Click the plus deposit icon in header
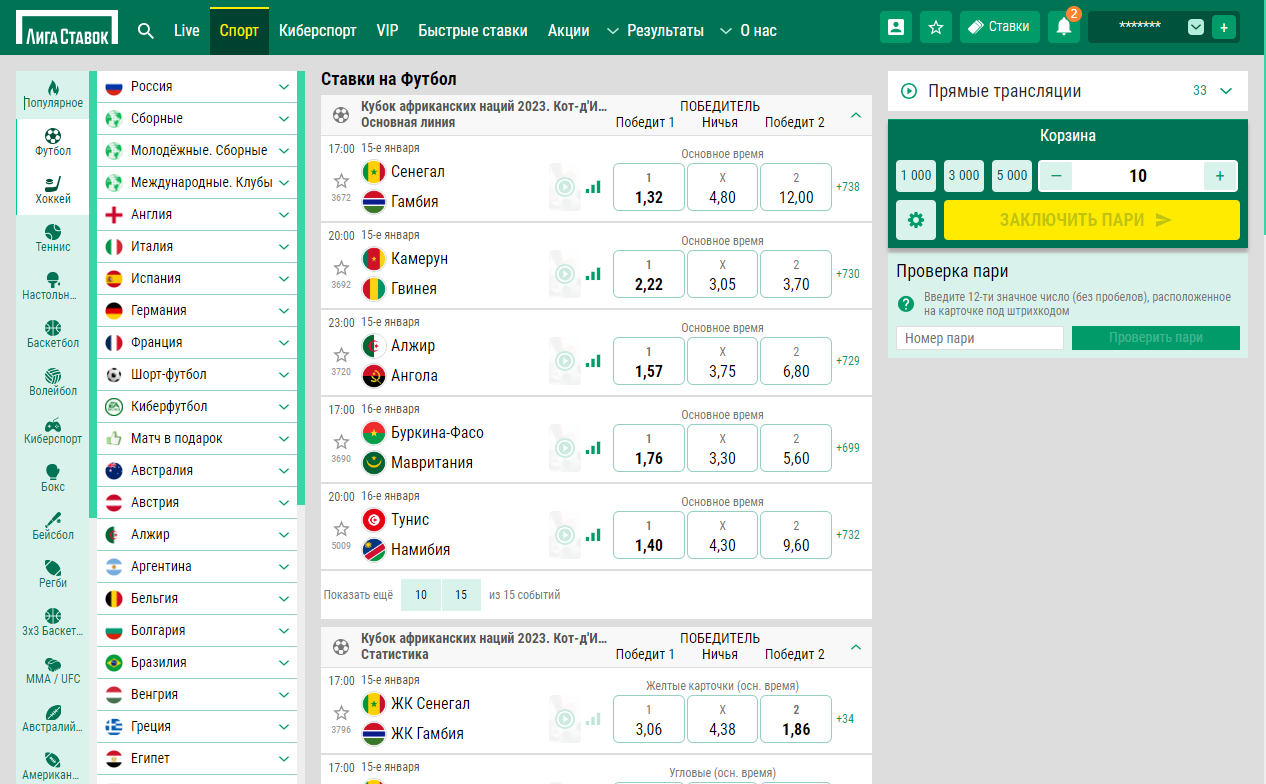 1223,27
